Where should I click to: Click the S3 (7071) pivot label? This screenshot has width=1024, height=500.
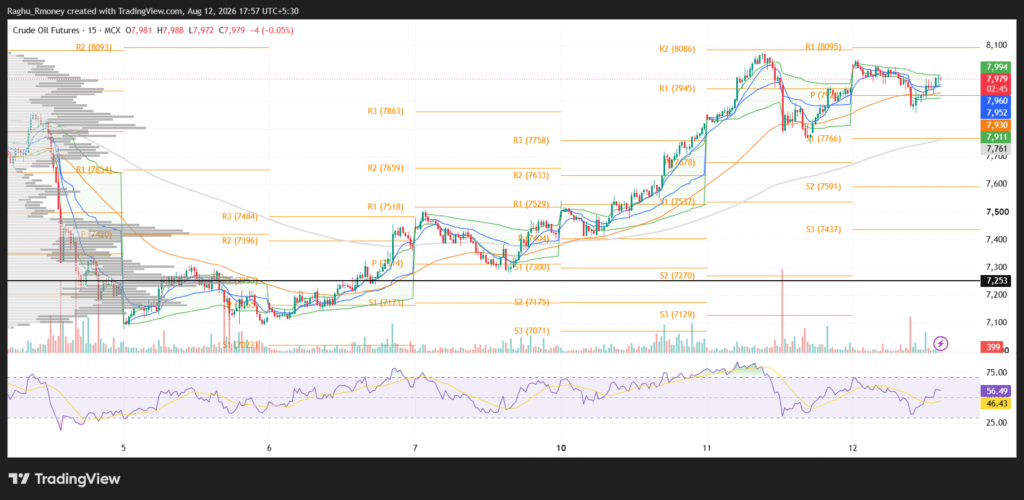click(x=532, y=331)
